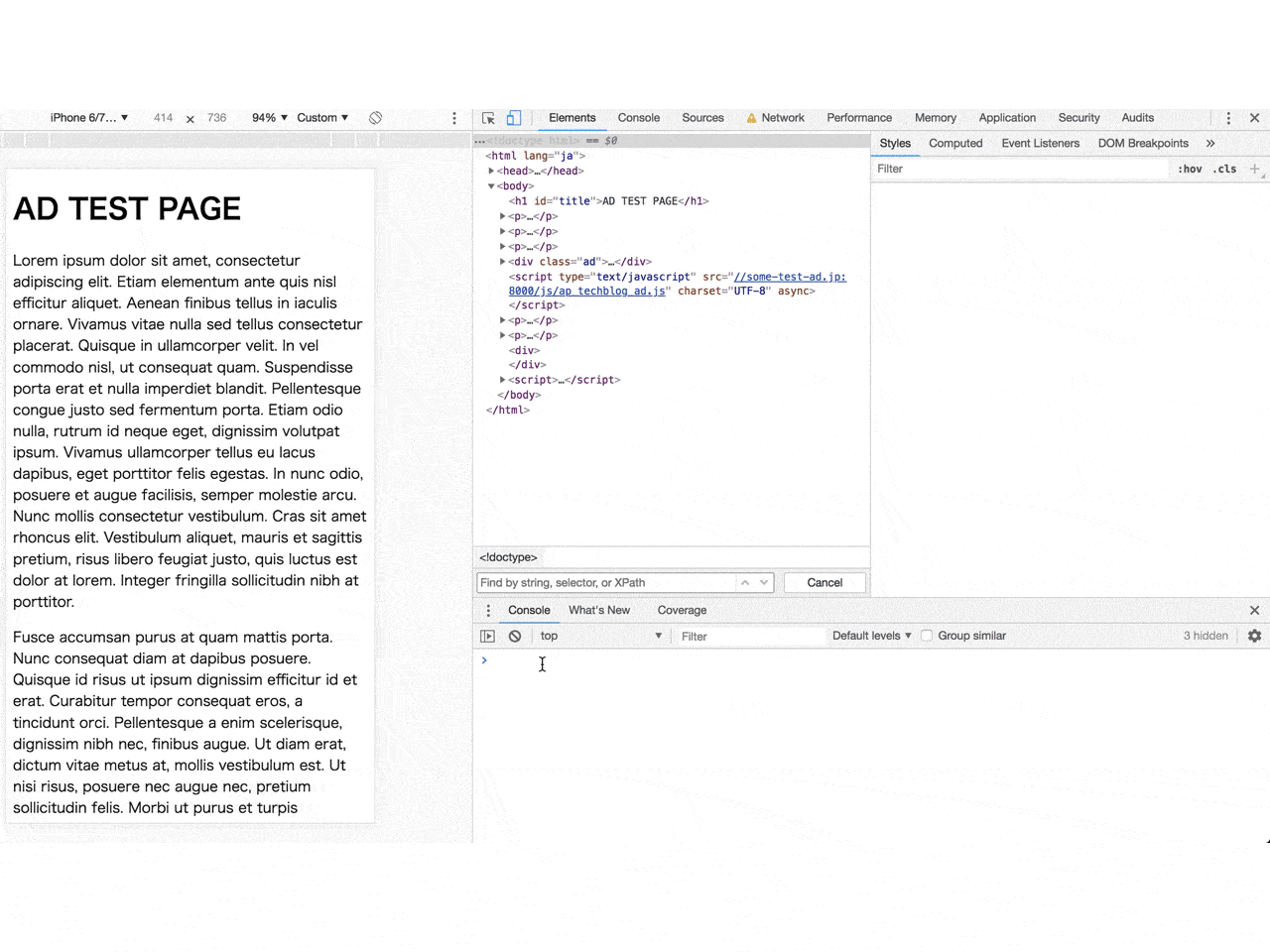Toggle the :hov element state panel
Viewport: 1270px width, 952px height.
coord(1190,169)
